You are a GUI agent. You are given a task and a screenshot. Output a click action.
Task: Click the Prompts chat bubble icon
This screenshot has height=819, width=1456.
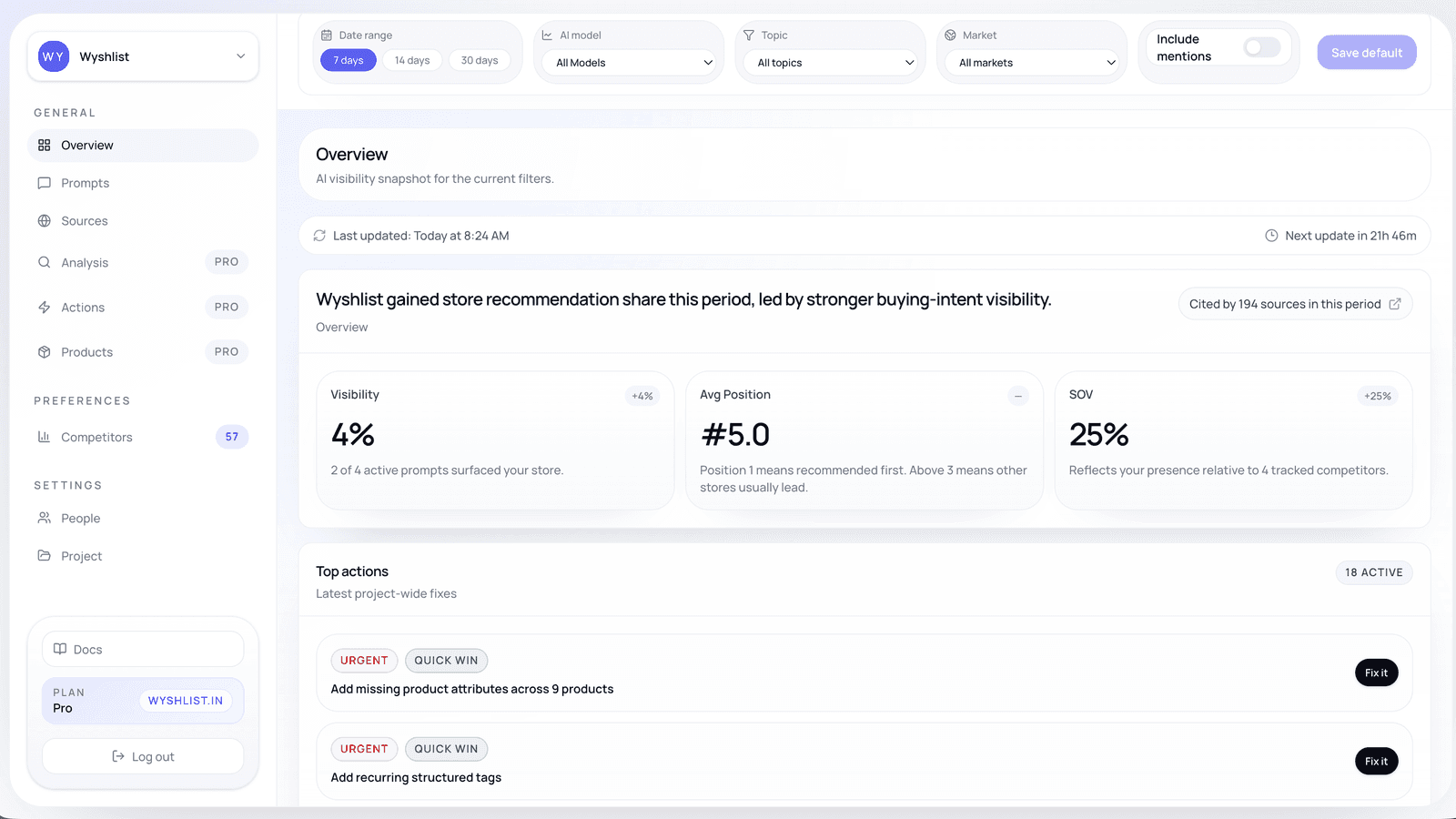tap(44, 183)
